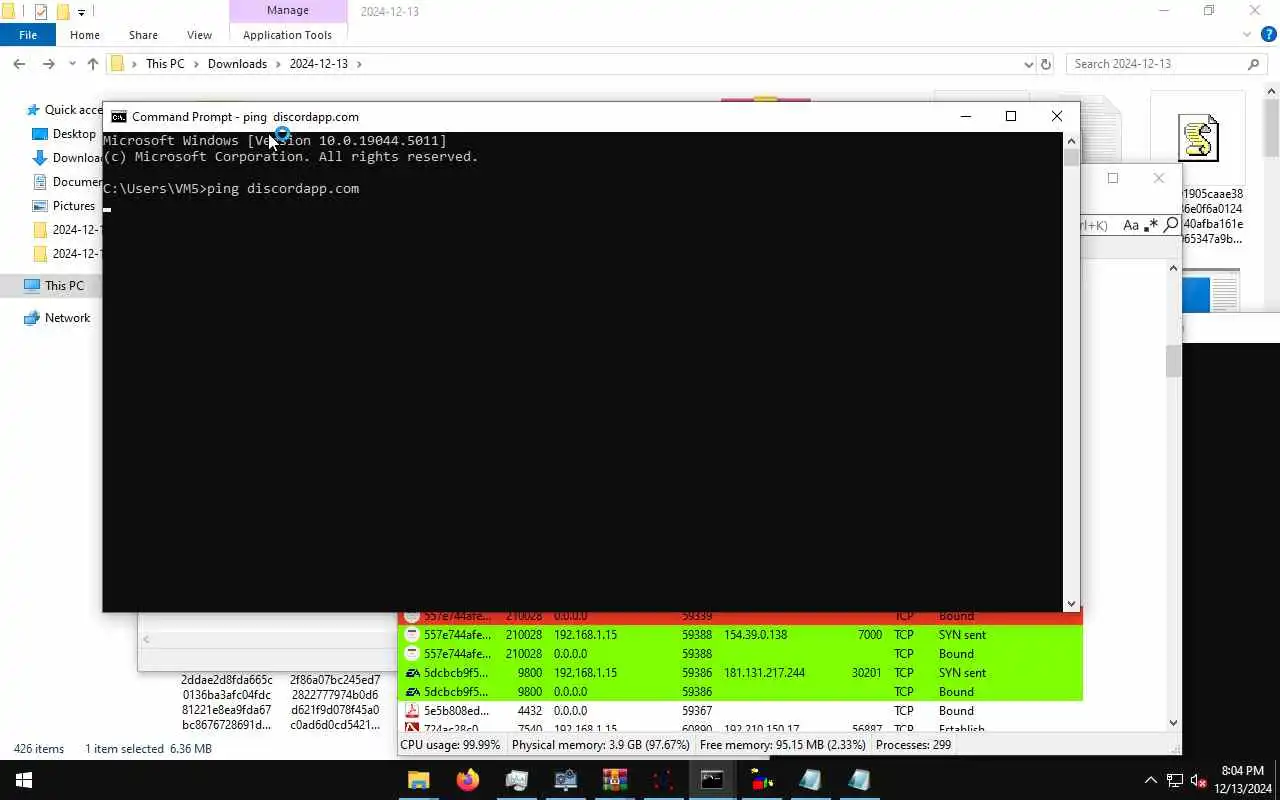Toggle Aa case sensitive search option
This screenshot has width=1280, height=800.
pos(1131,225)
